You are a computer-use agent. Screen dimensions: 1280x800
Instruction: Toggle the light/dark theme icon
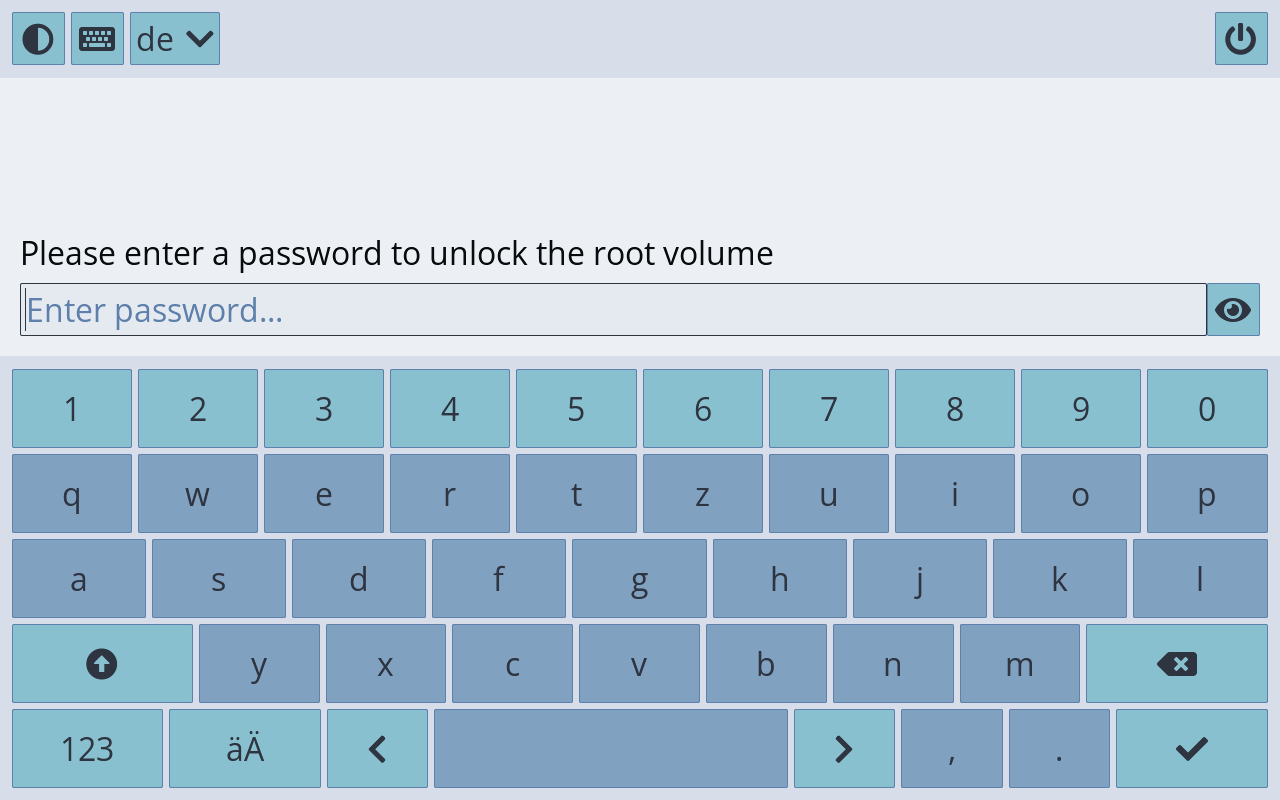(x=38, y=39)
